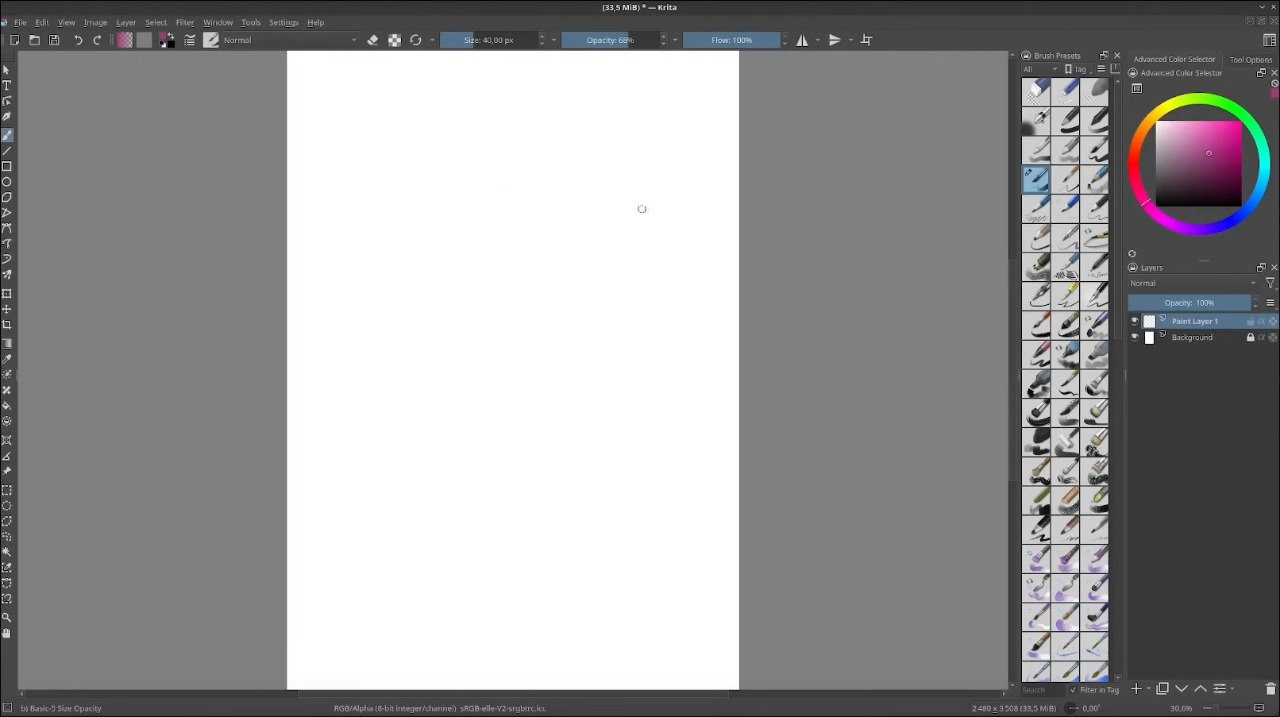1280x717 pixels.
Task: Select the Background layer row
Action: point(1203,337)
